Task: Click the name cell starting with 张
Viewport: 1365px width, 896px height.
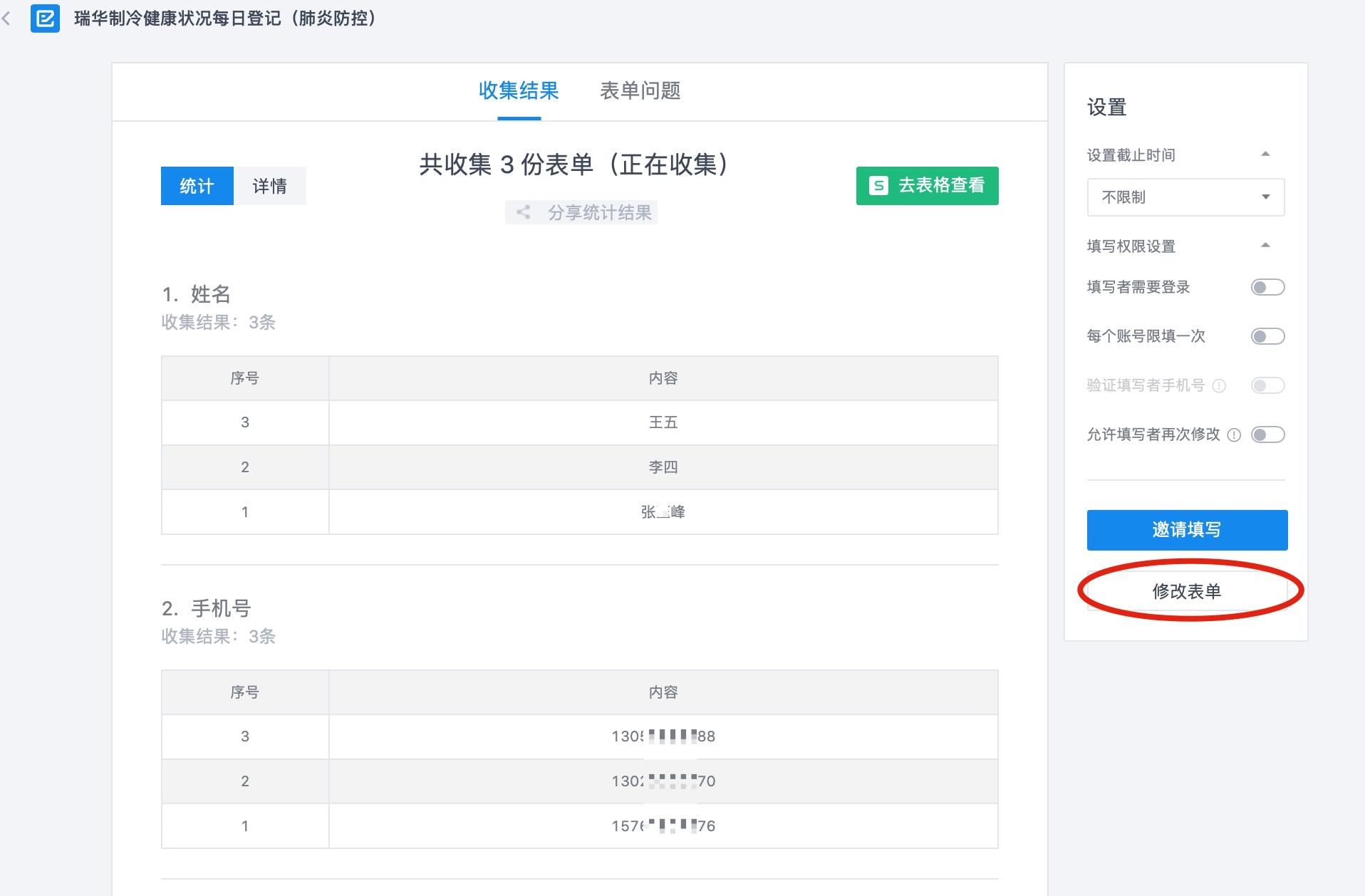Action: [x=663, y=512]
